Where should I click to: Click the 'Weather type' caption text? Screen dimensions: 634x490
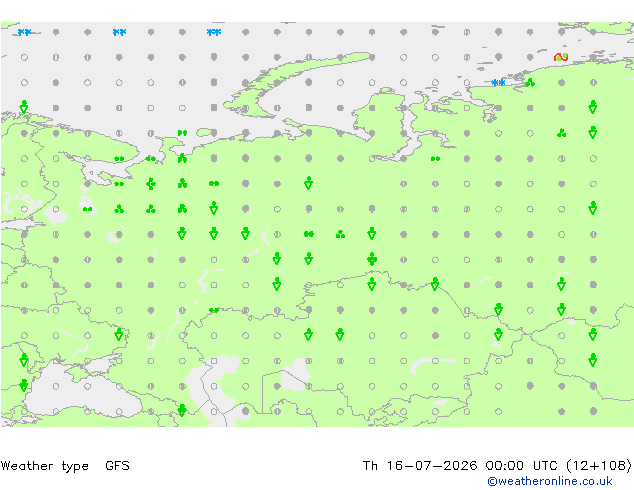(44, 466)
